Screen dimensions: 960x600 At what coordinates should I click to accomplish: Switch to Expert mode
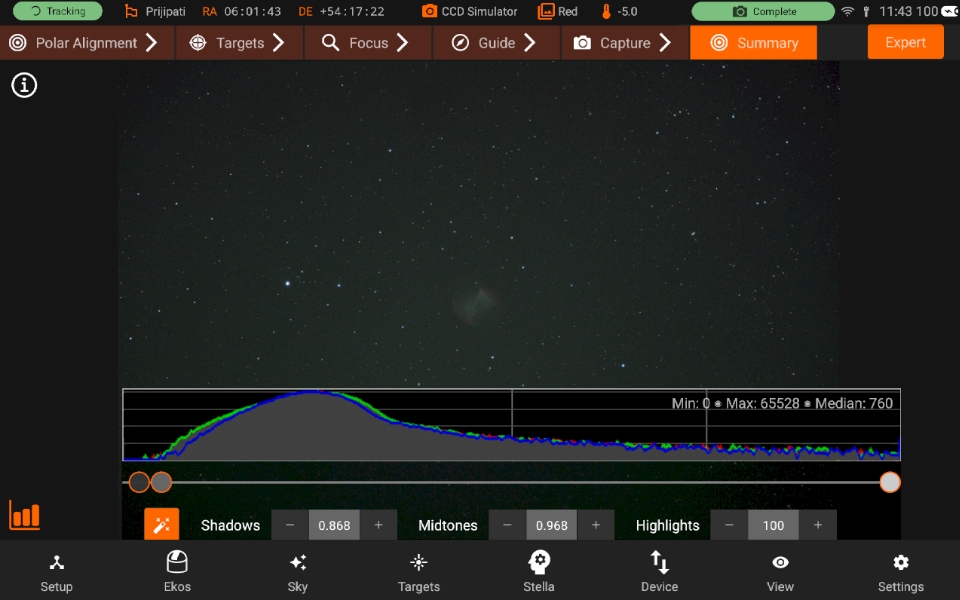click(x=906, y=42)
